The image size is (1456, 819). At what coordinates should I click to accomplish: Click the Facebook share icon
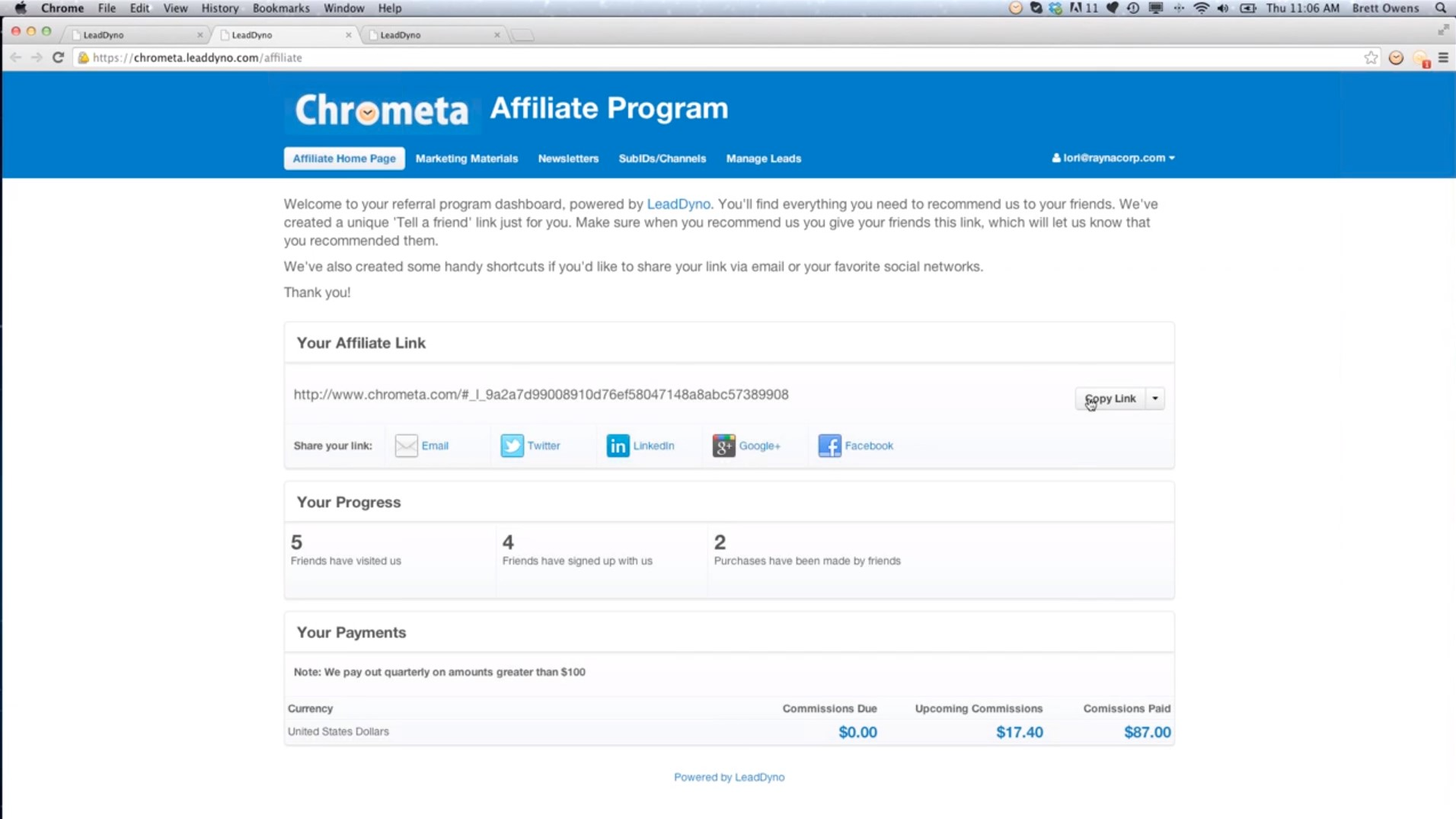pyautogui.click(x=829, y=446)
